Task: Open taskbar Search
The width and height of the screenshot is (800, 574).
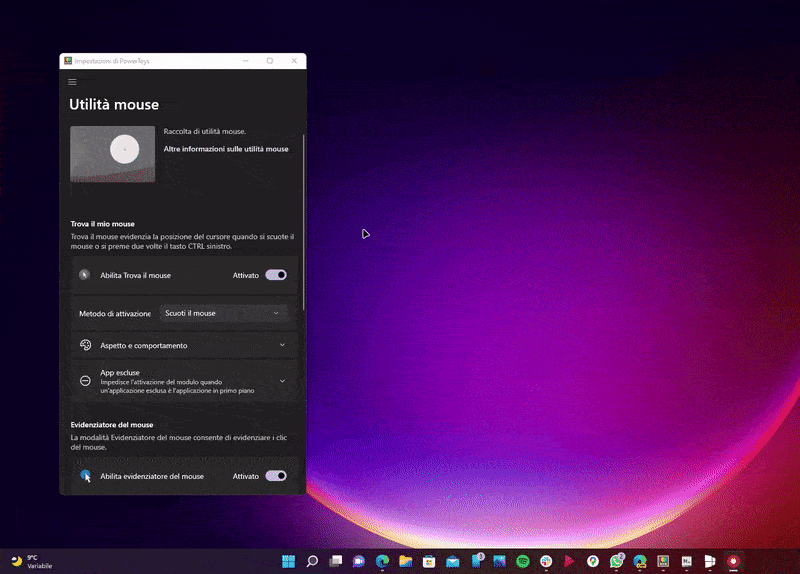Action: click(x=312, y=562)
